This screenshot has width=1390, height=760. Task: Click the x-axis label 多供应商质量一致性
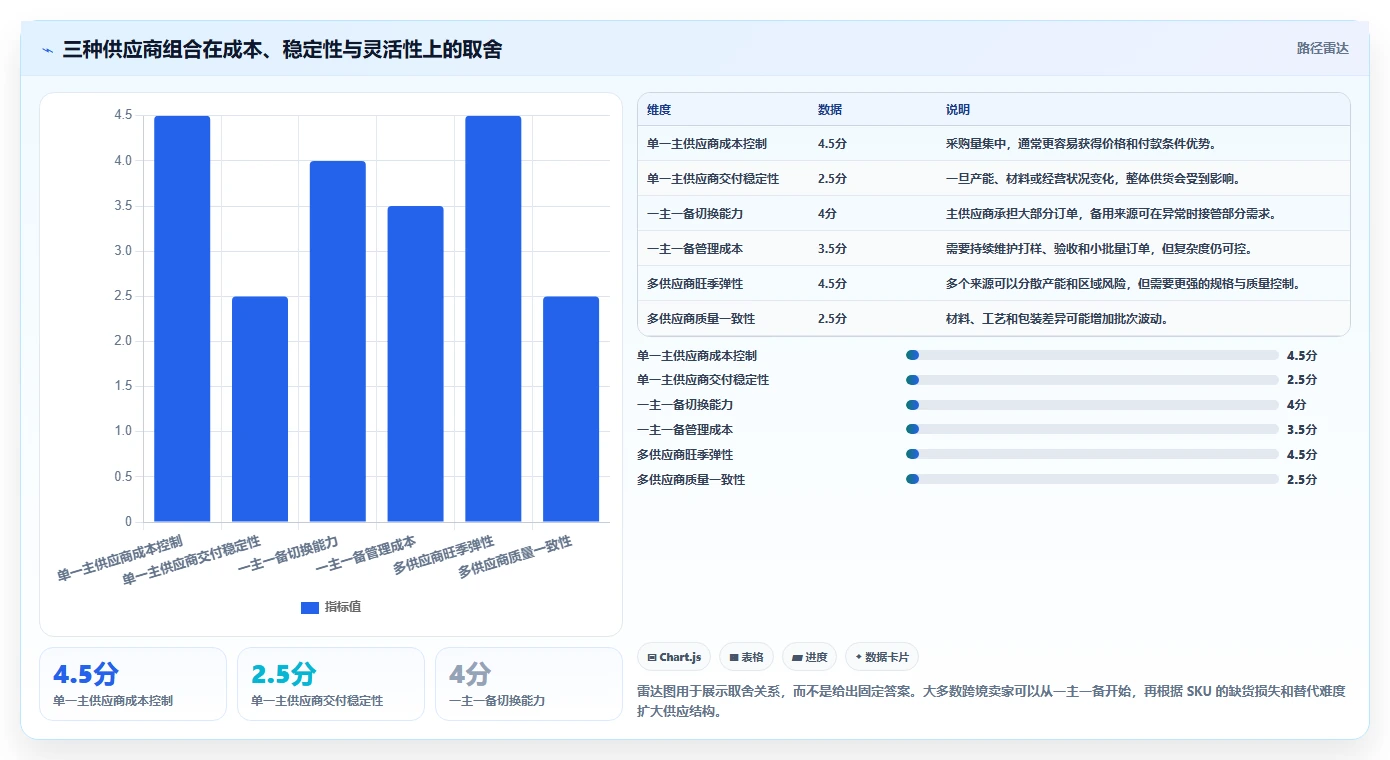pos(515,557)
